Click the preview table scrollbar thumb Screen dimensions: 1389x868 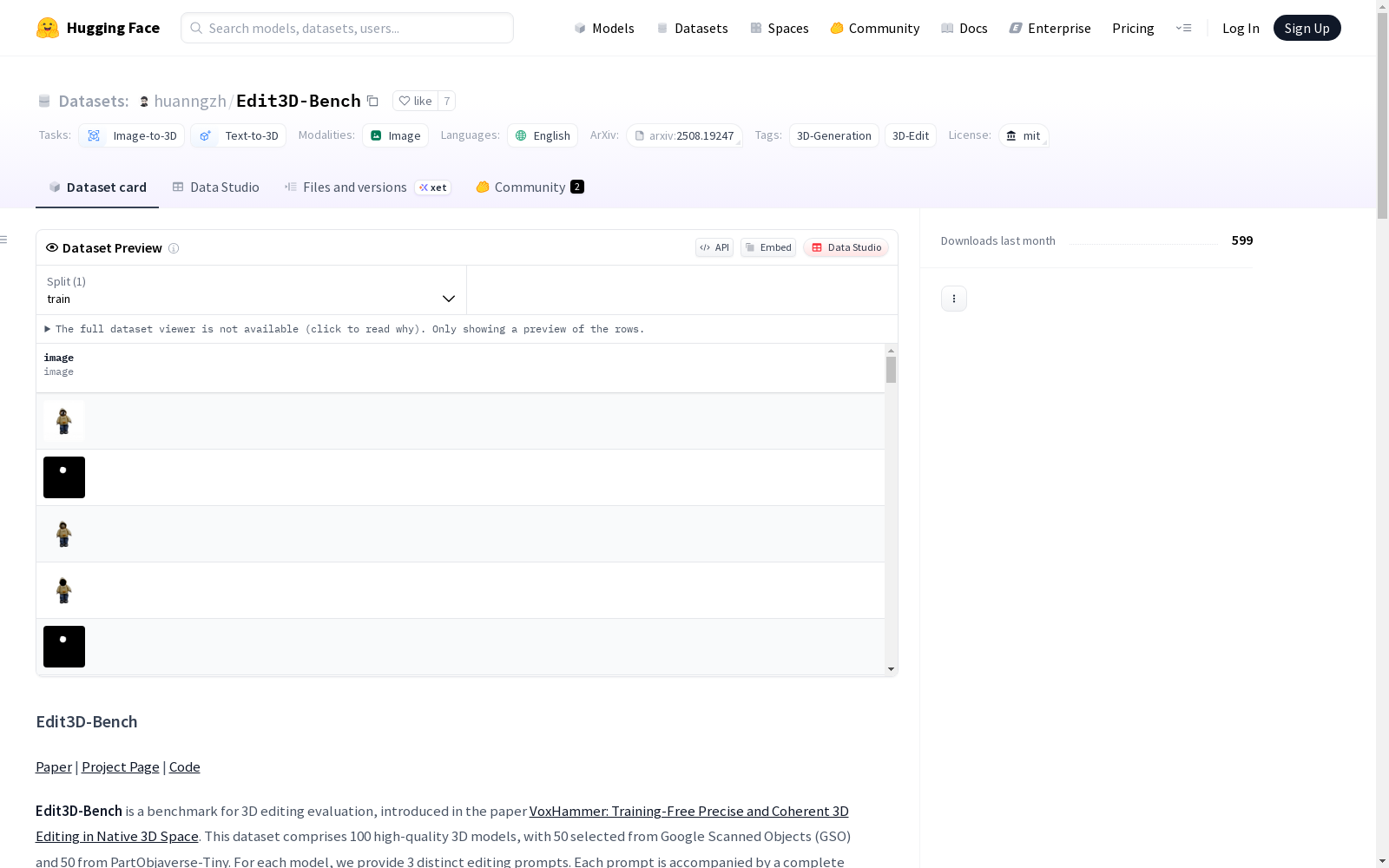coord(891,370)
